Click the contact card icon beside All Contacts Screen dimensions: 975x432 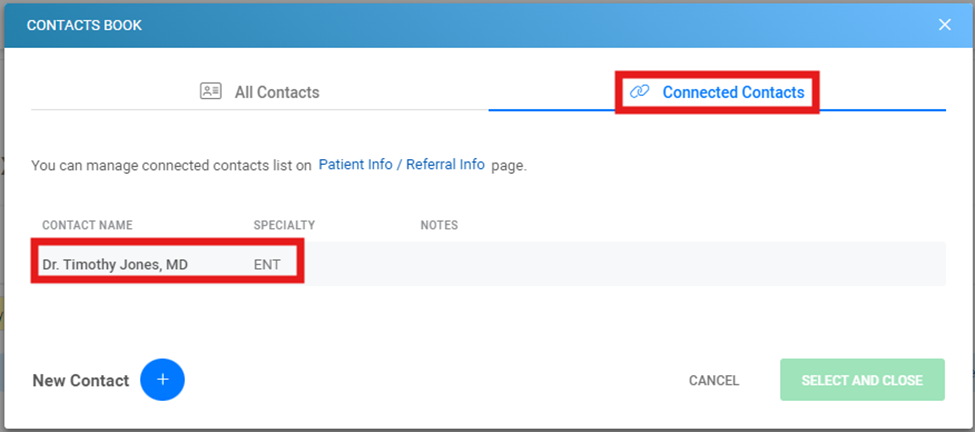pyautogui.click(x=210, y=91)
